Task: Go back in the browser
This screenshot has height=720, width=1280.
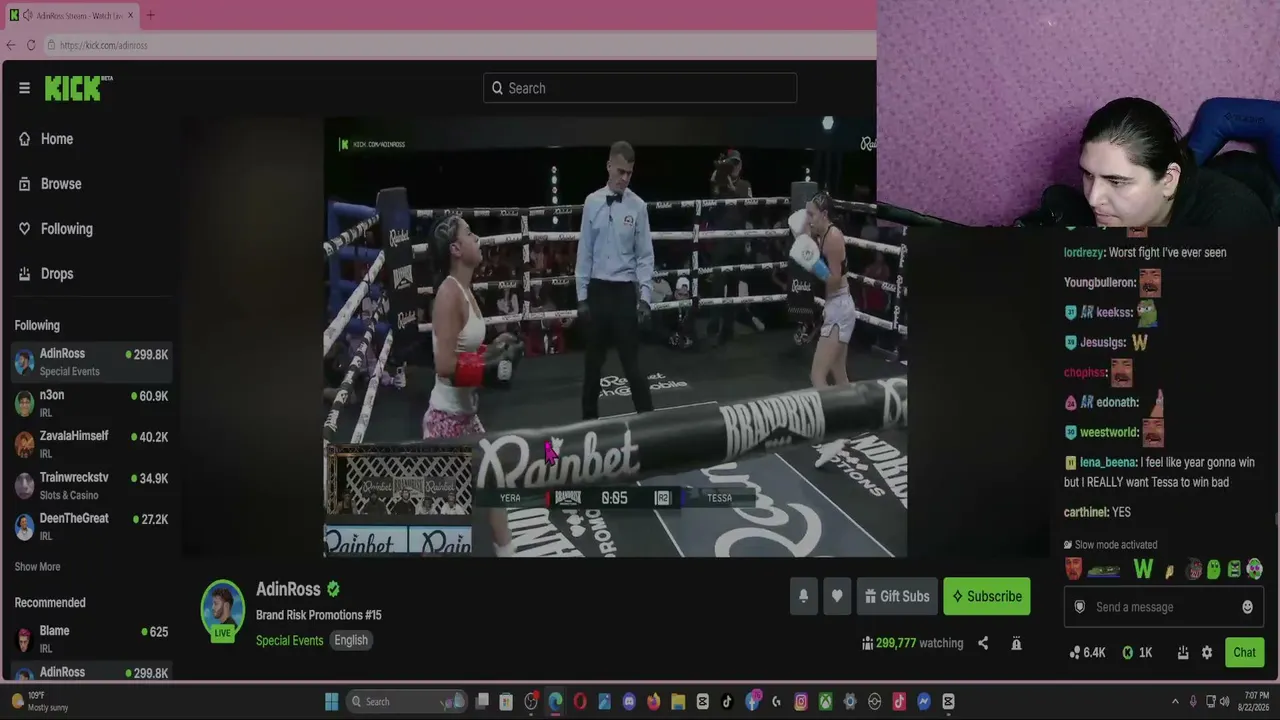Action: pos(11,45)
